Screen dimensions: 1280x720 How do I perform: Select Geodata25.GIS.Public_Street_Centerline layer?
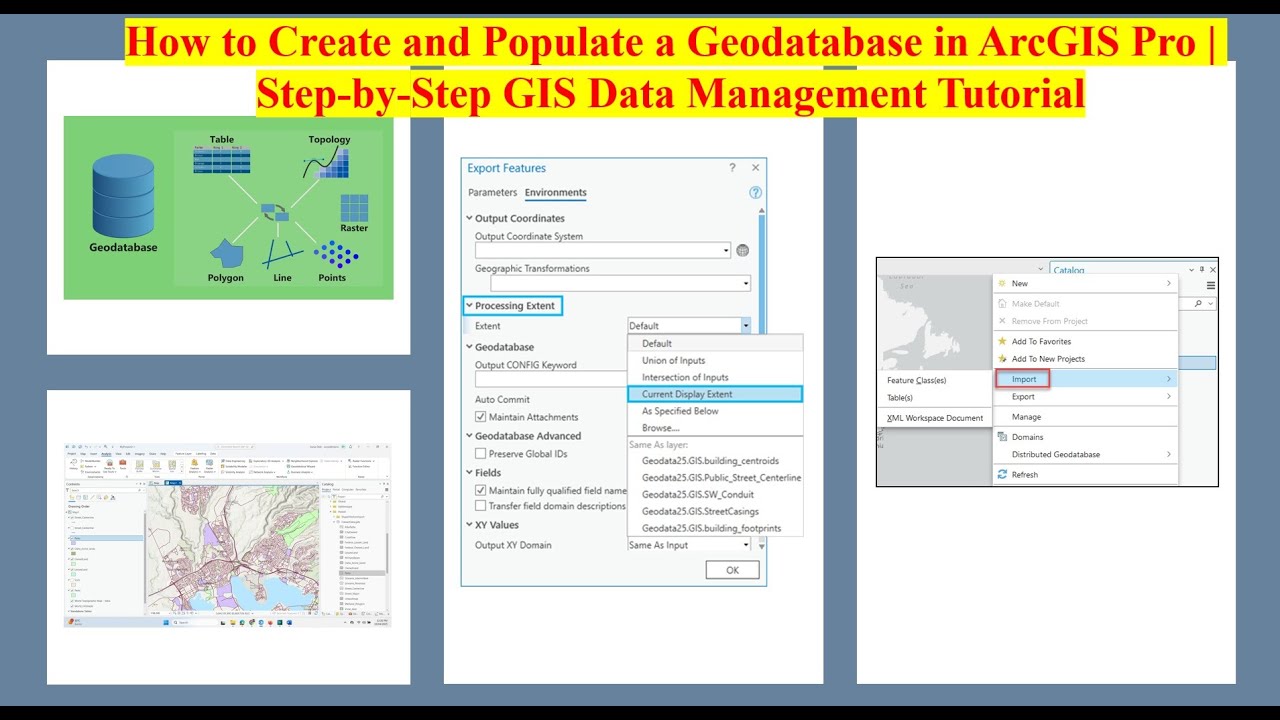(715, 478)
